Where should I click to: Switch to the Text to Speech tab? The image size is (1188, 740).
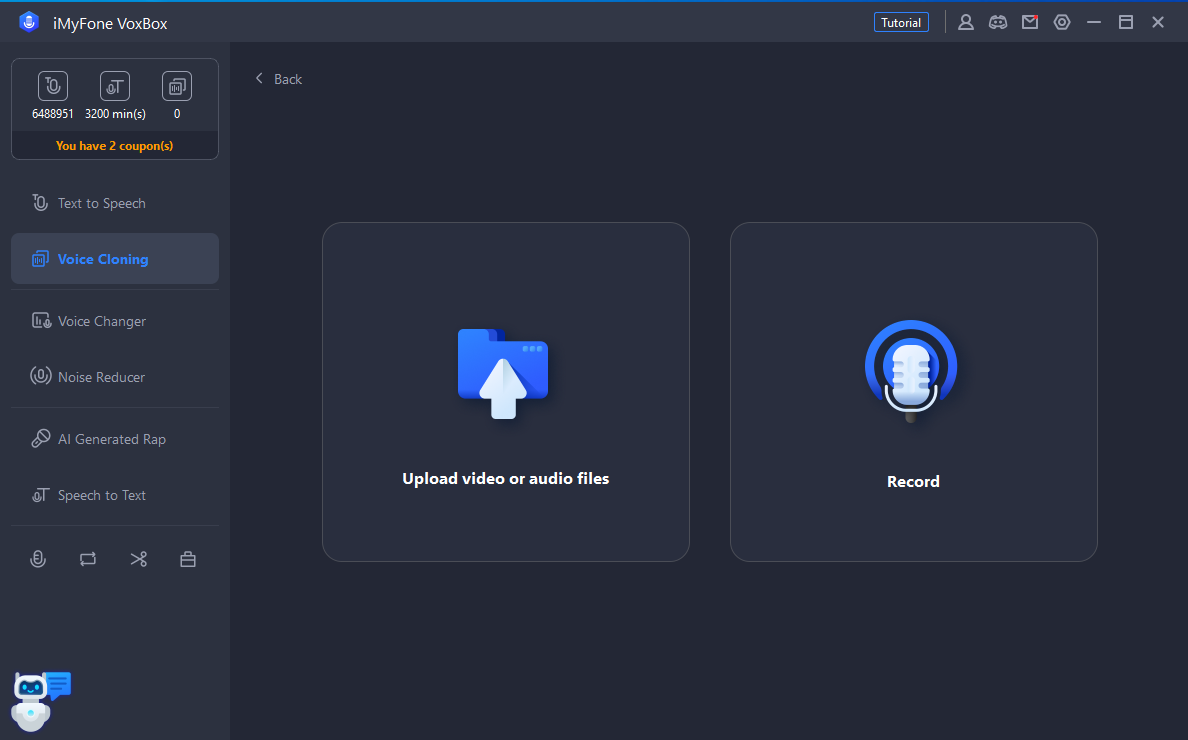pyautogui.click(x=101, y=203)
